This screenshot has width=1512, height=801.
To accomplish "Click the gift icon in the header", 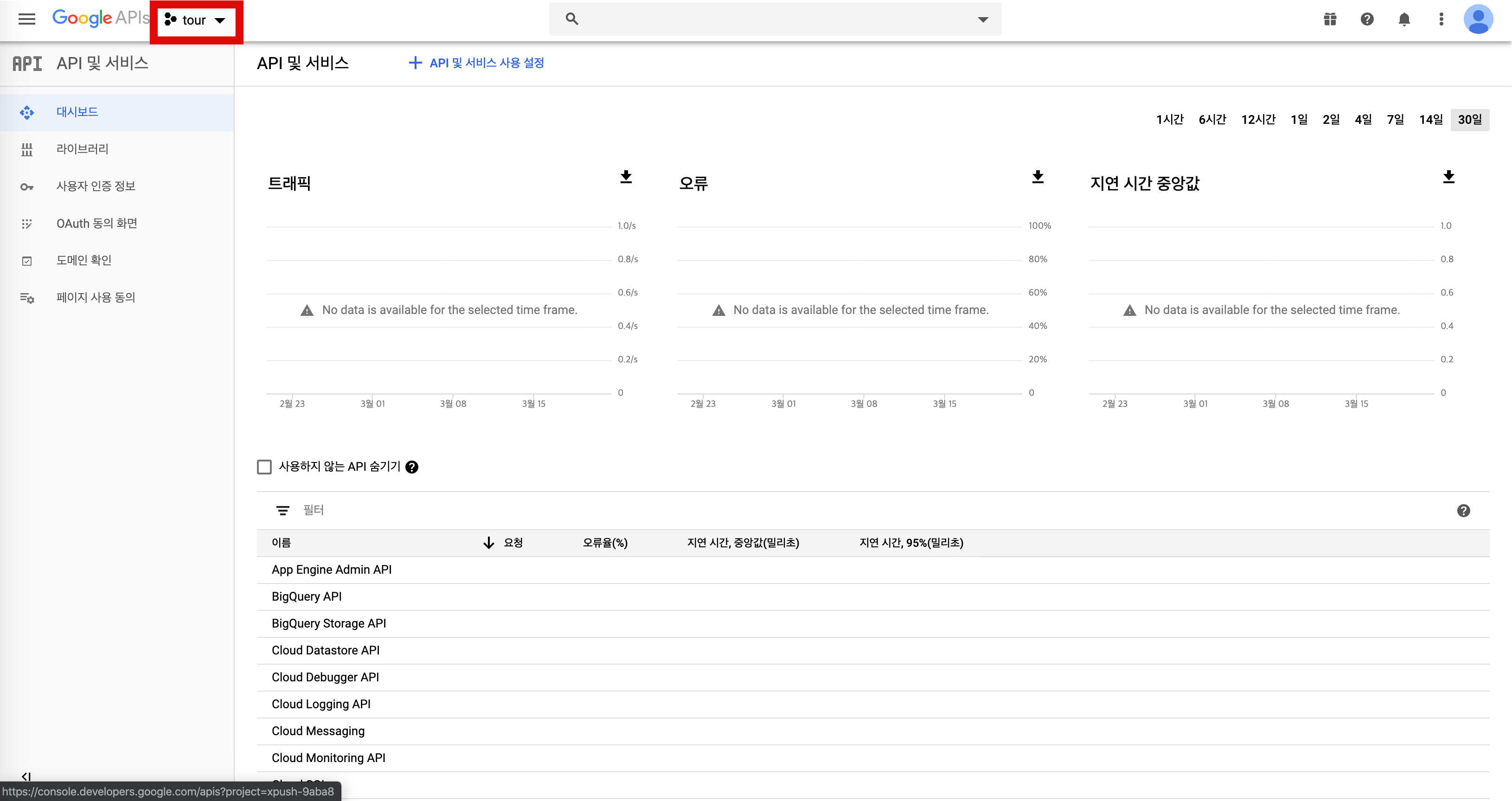I will 1330,19.
